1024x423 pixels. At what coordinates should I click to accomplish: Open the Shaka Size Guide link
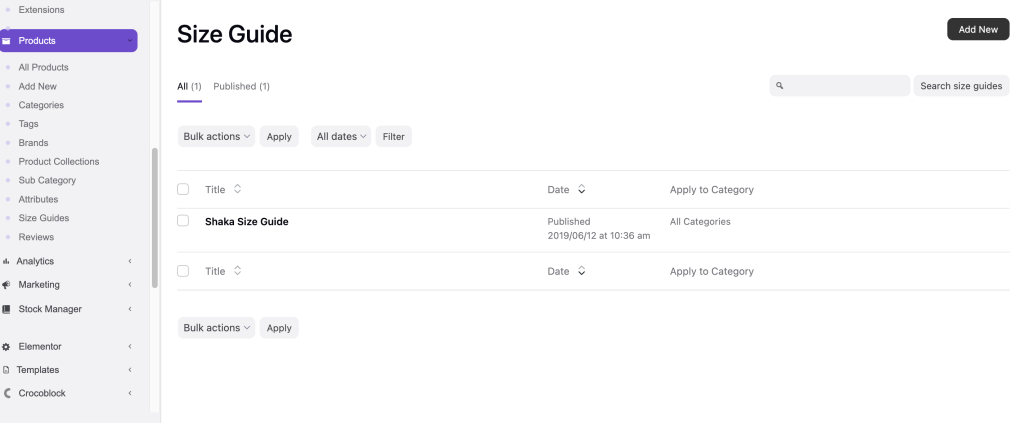coord(246,222)
